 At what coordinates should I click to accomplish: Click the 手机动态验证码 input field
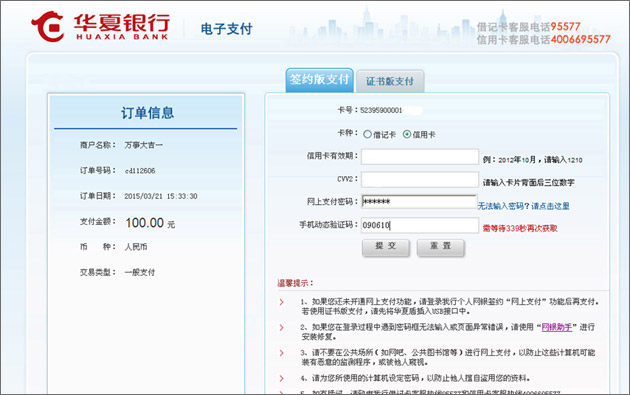(x=420, y=225)
